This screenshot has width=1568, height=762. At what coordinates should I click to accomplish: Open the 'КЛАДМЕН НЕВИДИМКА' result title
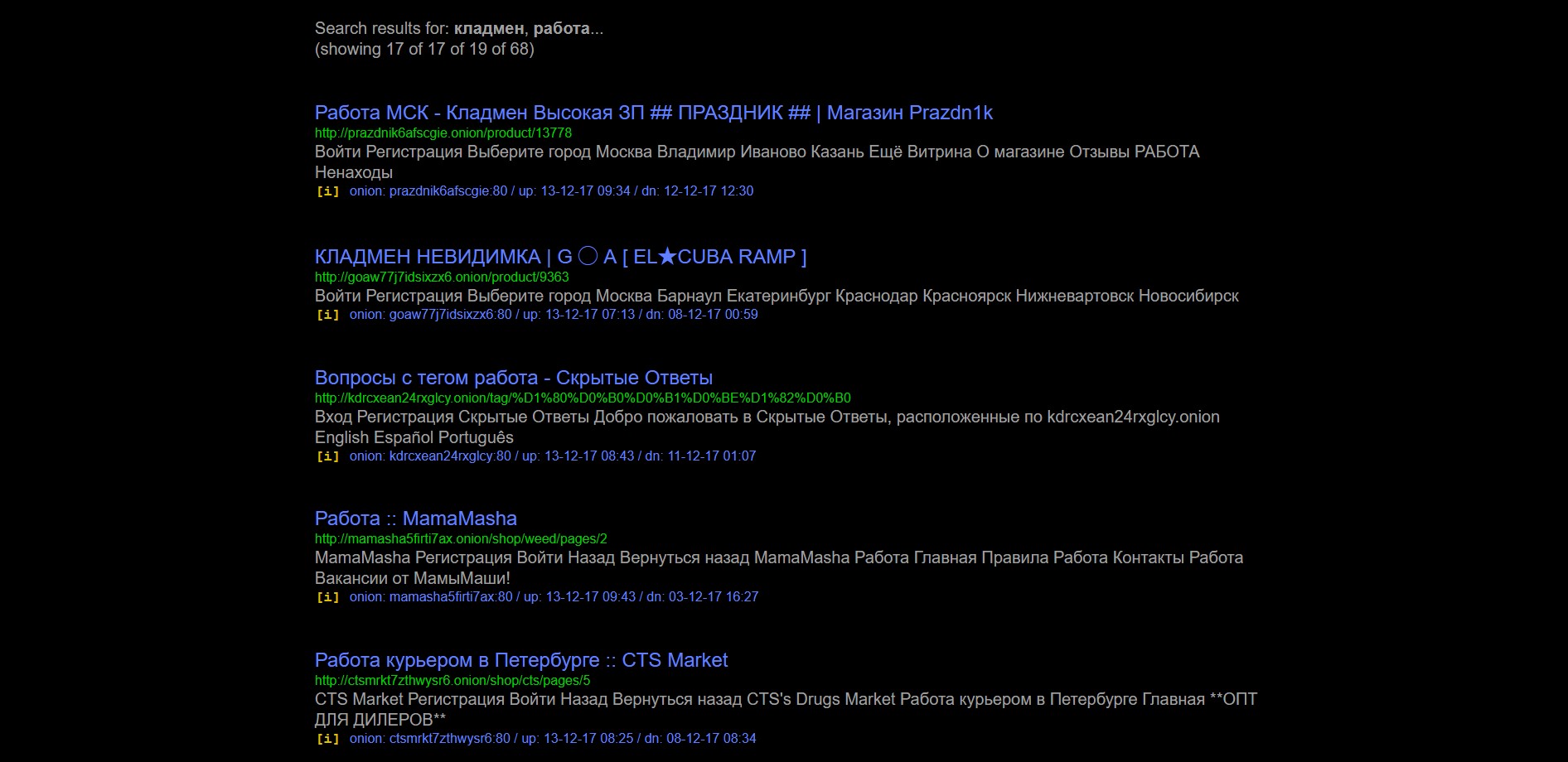click(x=560, y=257)
